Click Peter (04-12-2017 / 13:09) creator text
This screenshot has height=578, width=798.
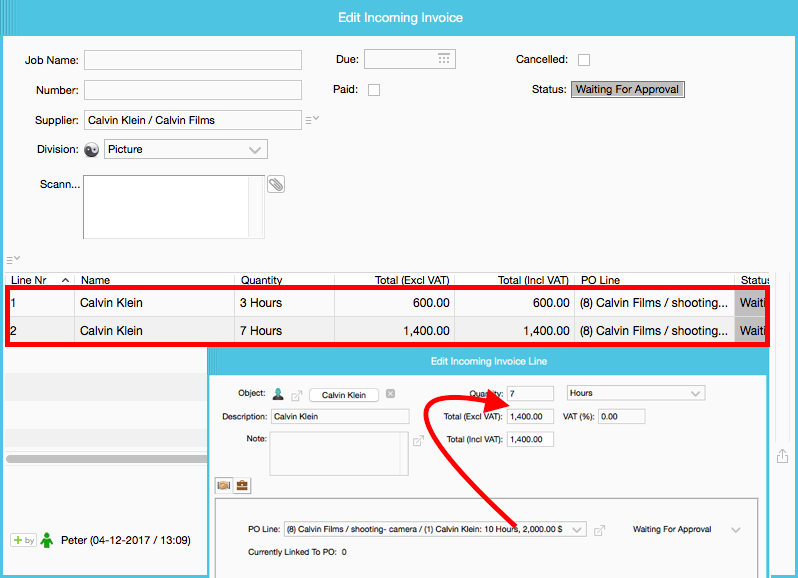point(126,540)
